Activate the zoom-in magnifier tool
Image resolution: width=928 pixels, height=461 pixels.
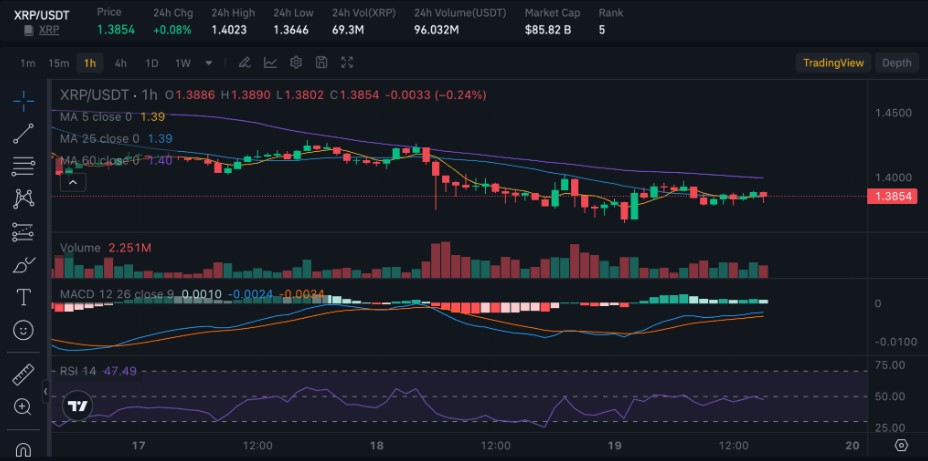point(23,407)
